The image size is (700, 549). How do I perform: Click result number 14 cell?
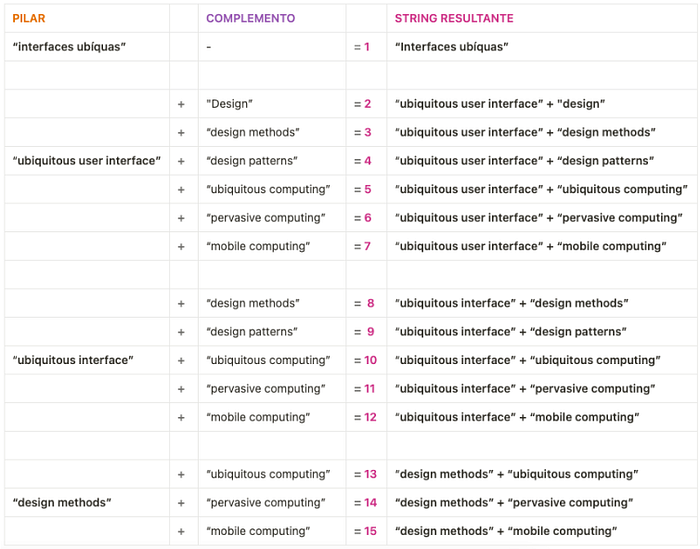pos(366,503)
